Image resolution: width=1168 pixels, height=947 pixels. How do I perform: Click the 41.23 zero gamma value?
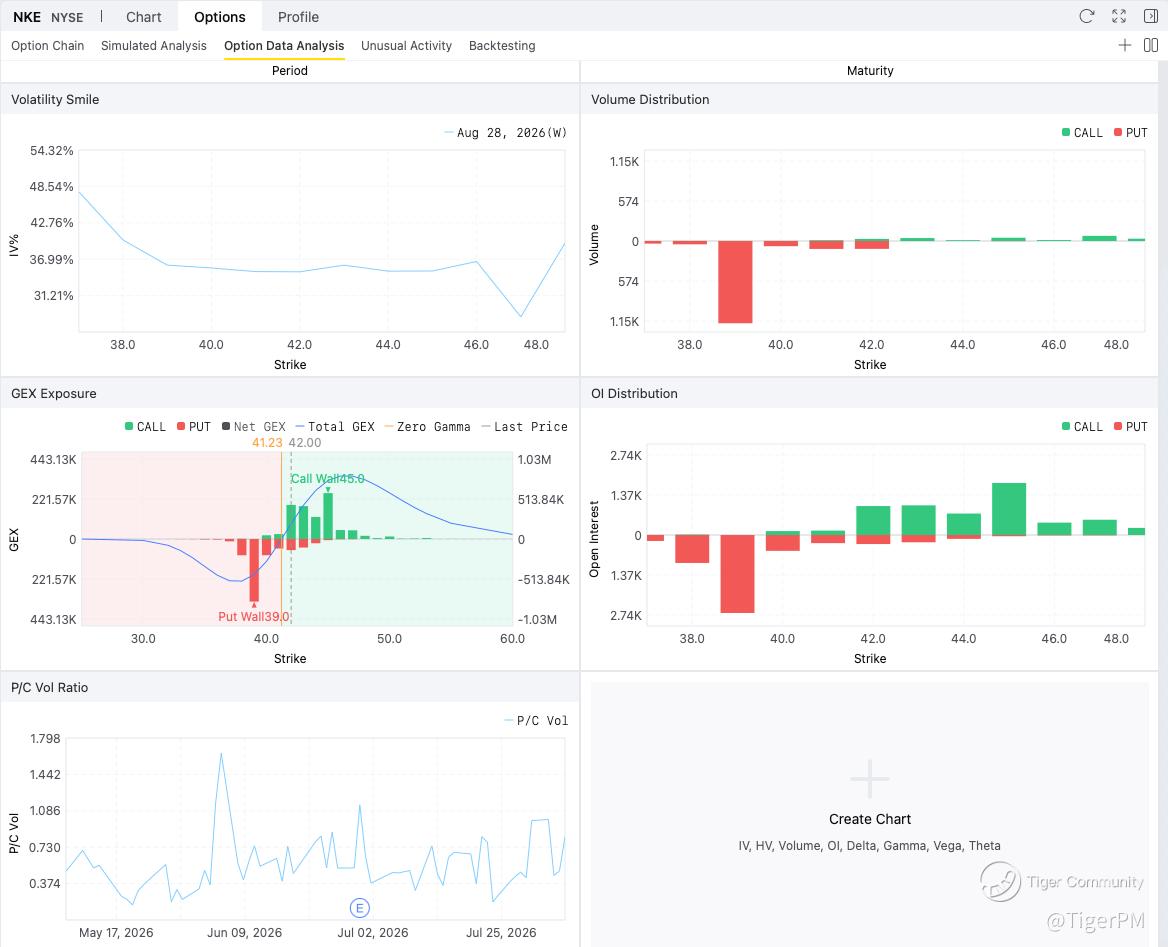coord(267,443)
